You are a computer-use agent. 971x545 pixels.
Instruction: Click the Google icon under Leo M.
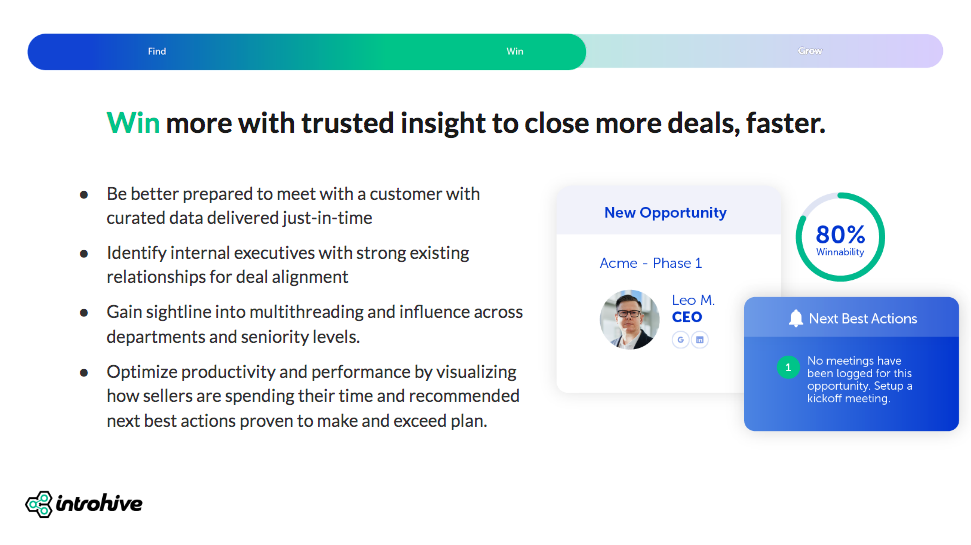pyautogui.click(x=681, y=340)
